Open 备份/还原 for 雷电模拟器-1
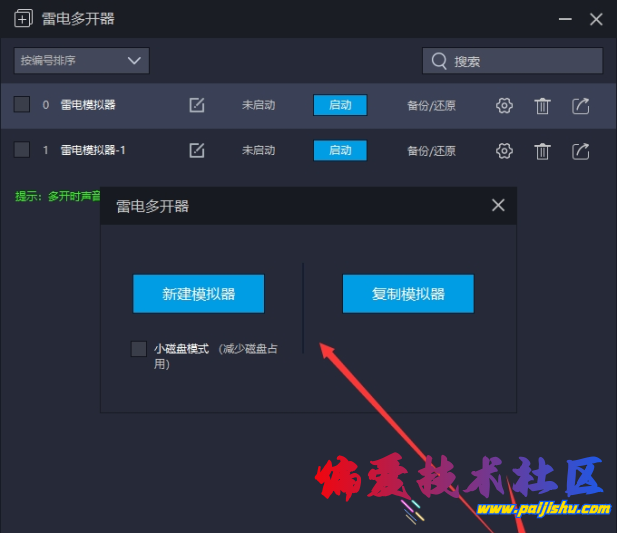 click(x=431, y=150)
